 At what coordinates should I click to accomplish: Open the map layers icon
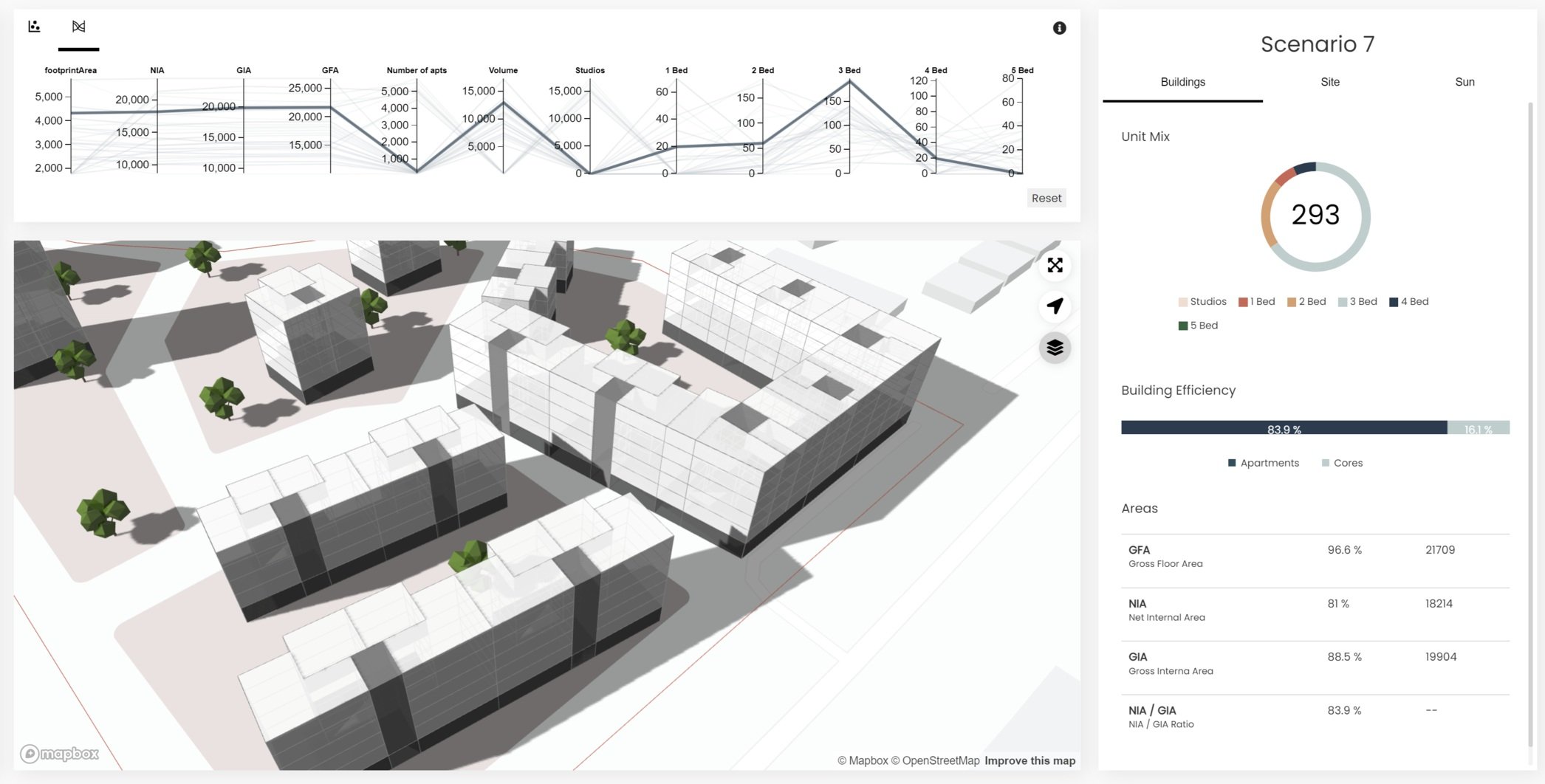(x=1055, y=347)
